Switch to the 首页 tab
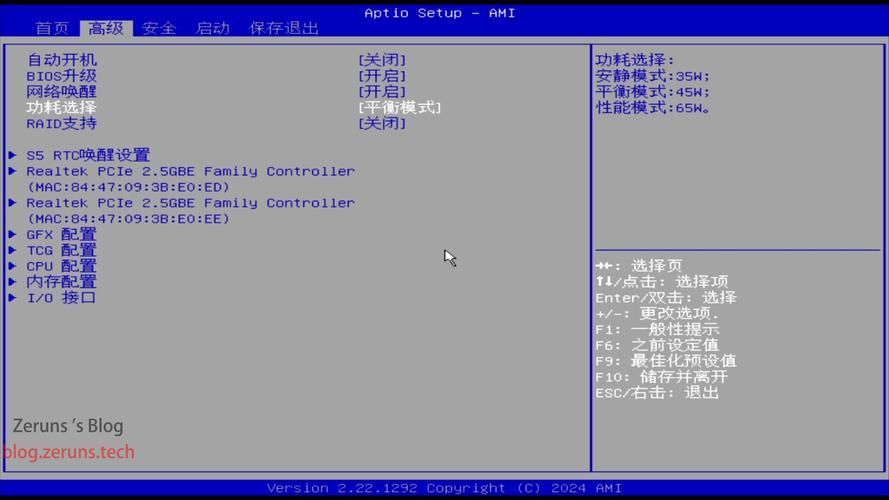 tap(52, 28)
